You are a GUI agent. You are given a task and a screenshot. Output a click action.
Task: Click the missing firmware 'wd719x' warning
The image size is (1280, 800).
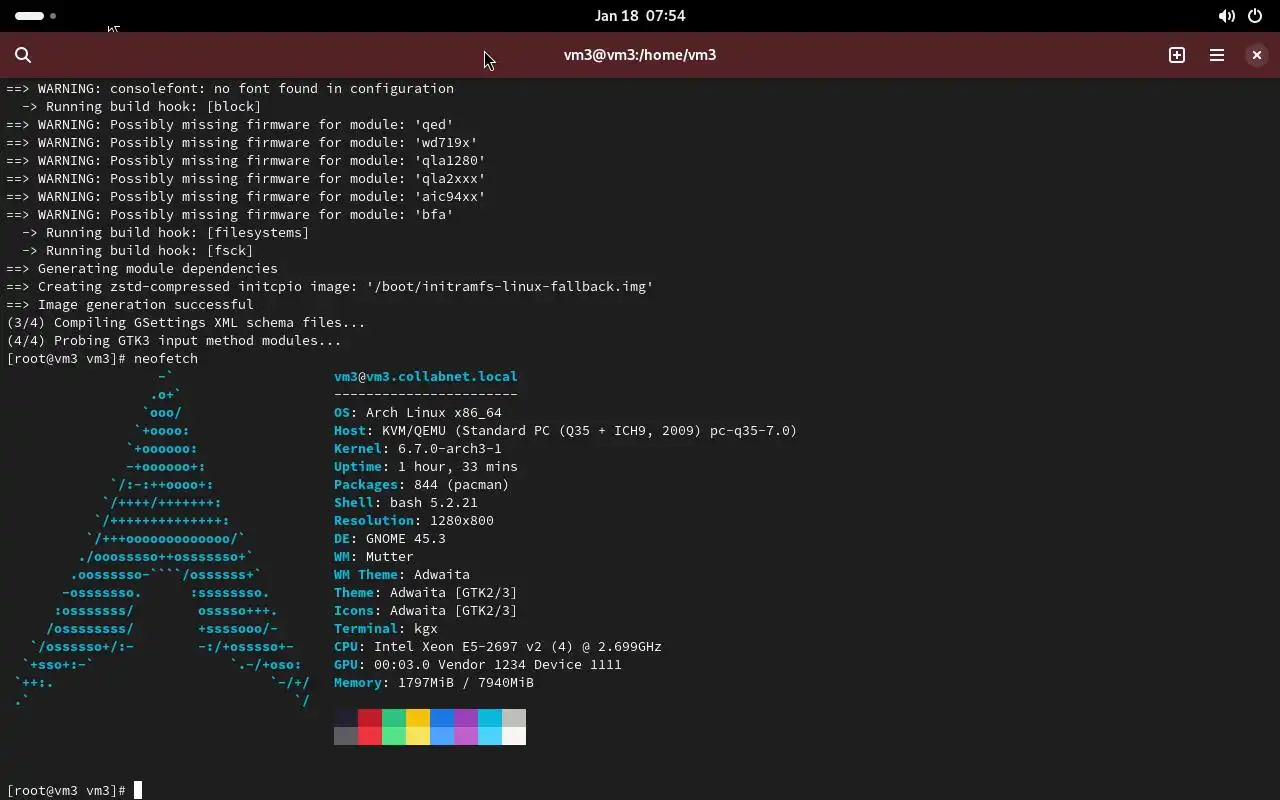point(242,143)
